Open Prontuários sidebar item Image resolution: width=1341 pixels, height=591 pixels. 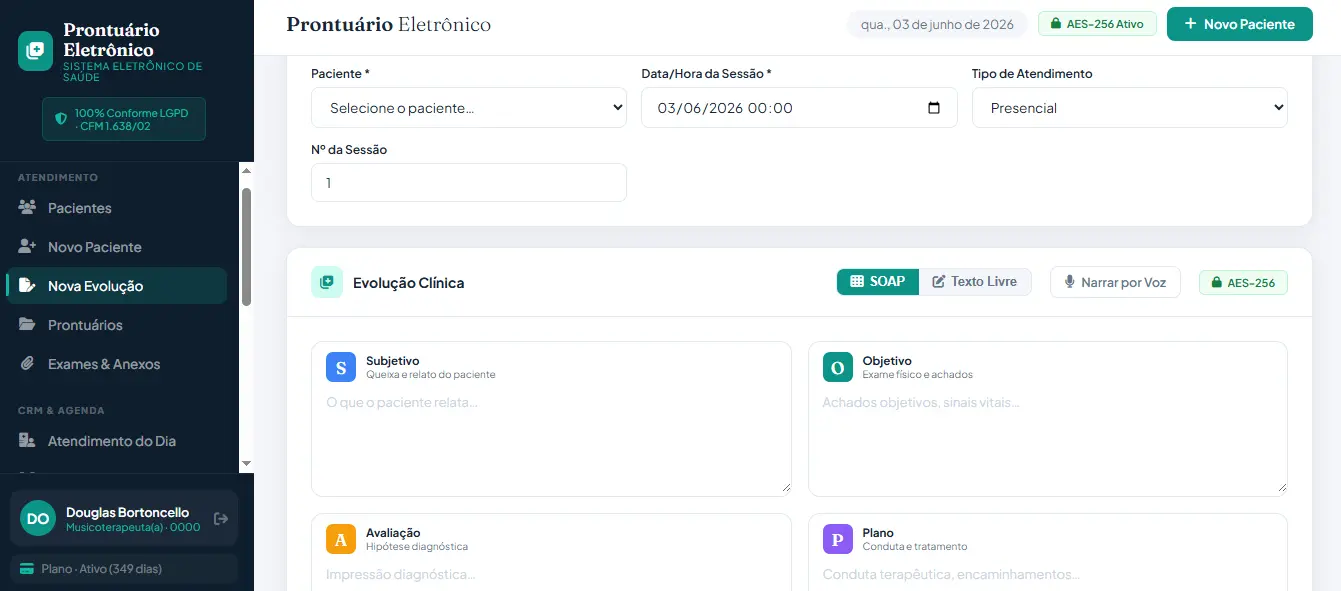point(116,325)
